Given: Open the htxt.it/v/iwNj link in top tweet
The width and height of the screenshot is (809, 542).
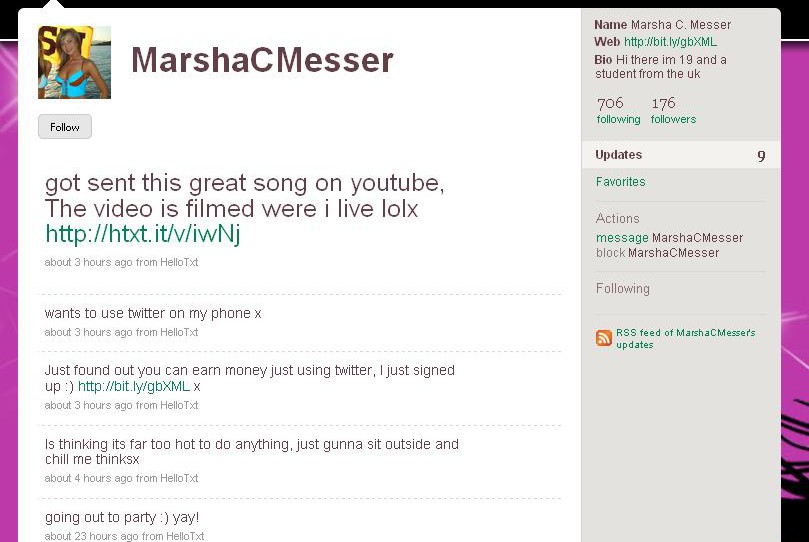Looking at the screenshot, I should pos(142,234).
